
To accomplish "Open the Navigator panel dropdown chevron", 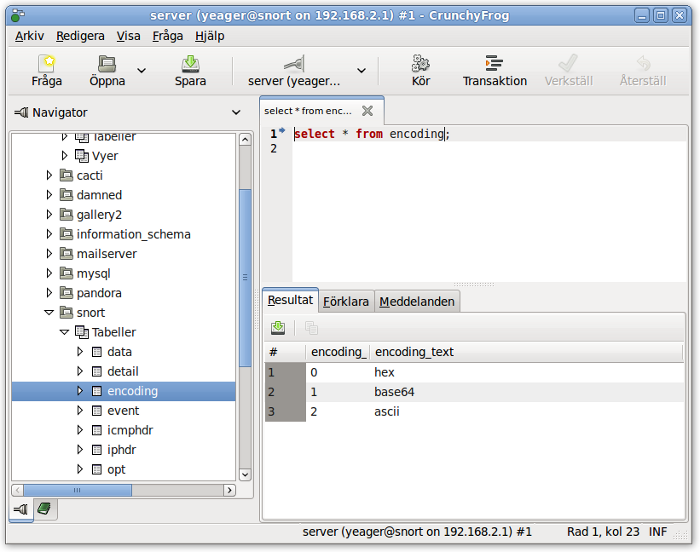I will [x=236, y=113].
